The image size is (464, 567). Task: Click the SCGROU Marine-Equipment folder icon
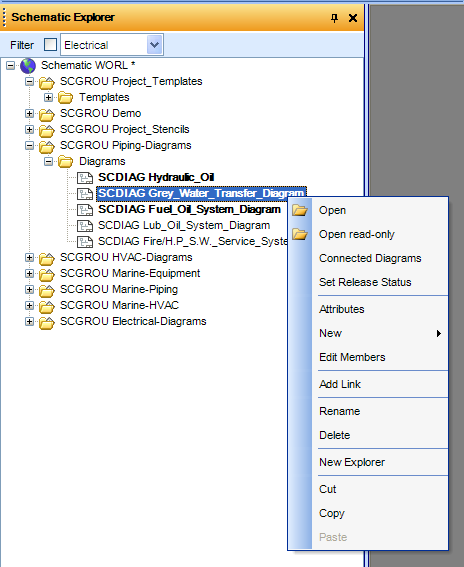47,274
